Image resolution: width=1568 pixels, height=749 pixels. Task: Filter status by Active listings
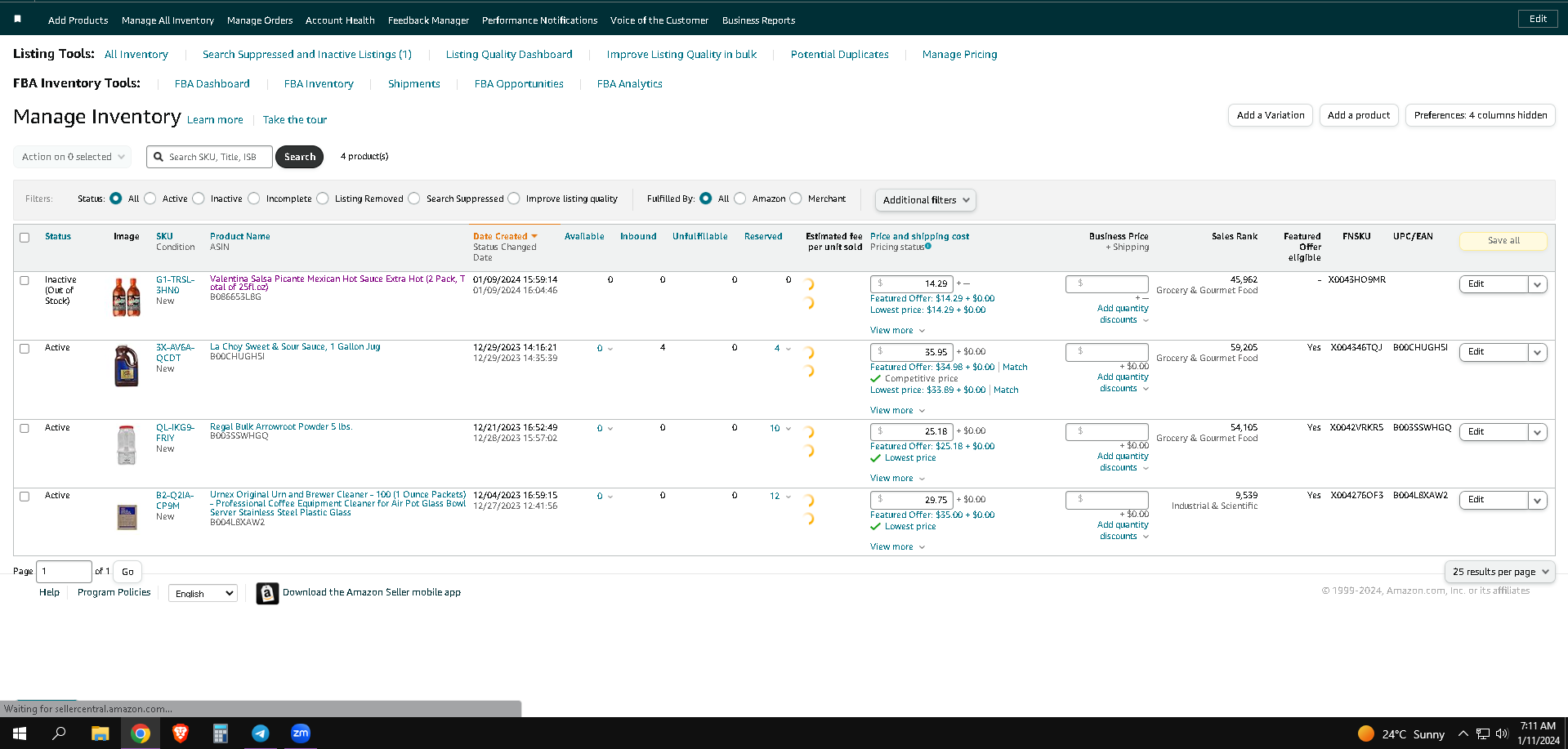[x=150, y=198]
